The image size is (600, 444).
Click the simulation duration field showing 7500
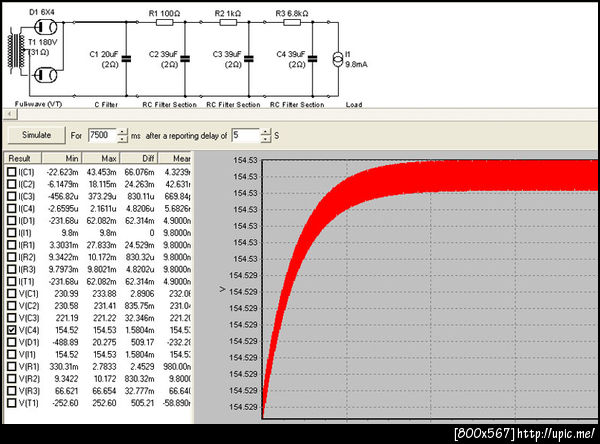[x=102, y=135]
